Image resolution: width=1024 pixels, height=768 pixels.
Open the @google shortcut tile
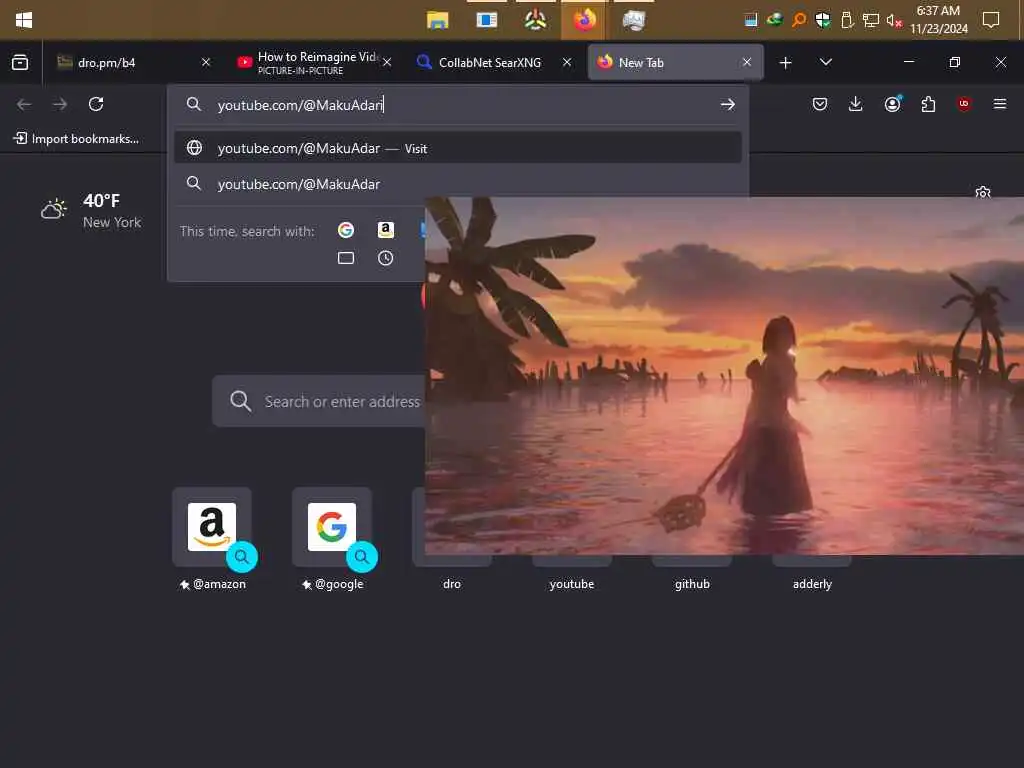pyautogui.click(x=332, y=539)
